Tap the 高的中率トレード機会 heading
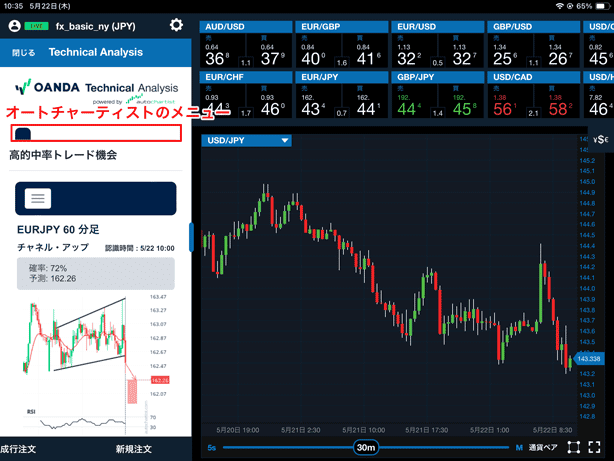The image size is (614, 461). click(63, 155)
